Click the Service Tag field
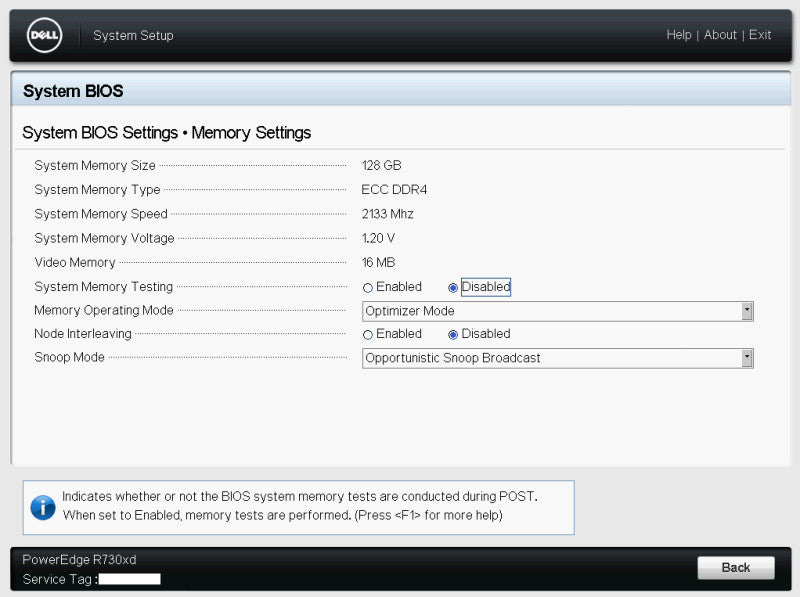 130,579
